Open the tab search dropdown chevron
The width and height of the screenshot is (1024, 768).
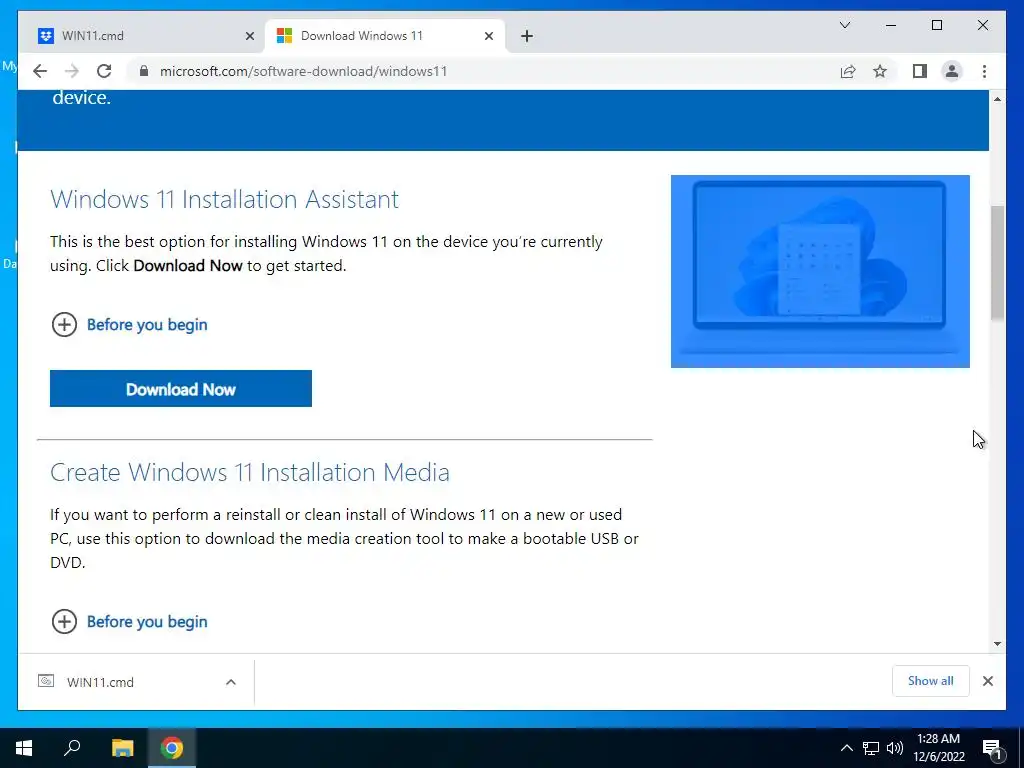click(x=844, y=25)
